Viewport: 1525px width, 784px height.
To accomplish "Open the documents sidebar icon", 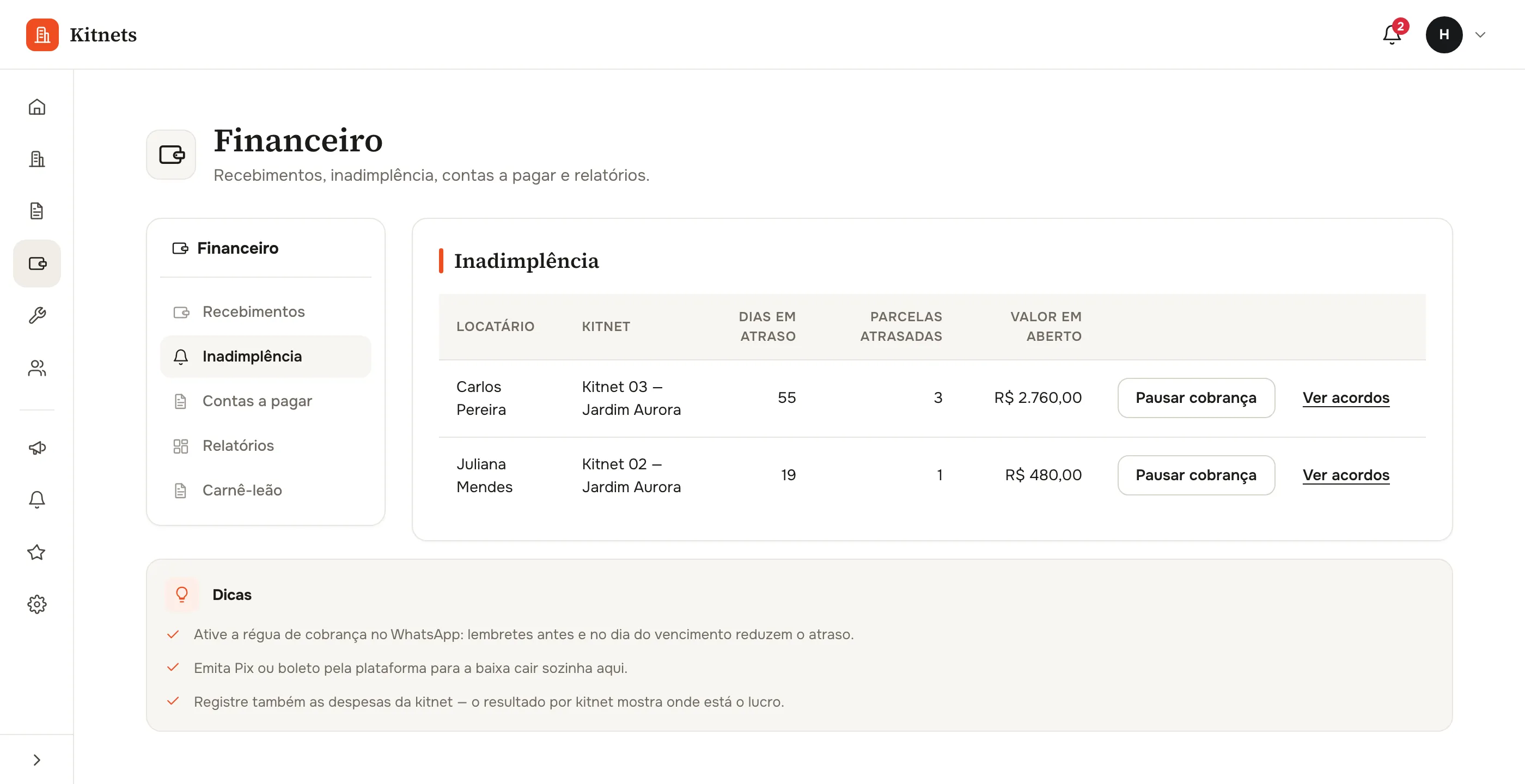I will pos(36,211).
